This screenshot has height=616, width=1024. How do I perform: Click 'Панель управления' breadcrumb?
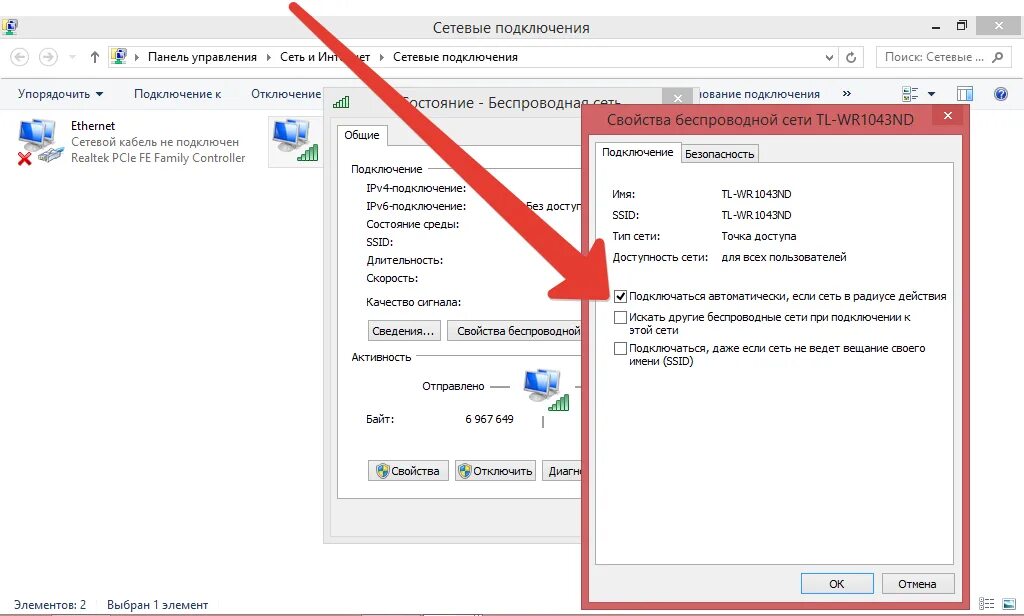click(202, 57)
